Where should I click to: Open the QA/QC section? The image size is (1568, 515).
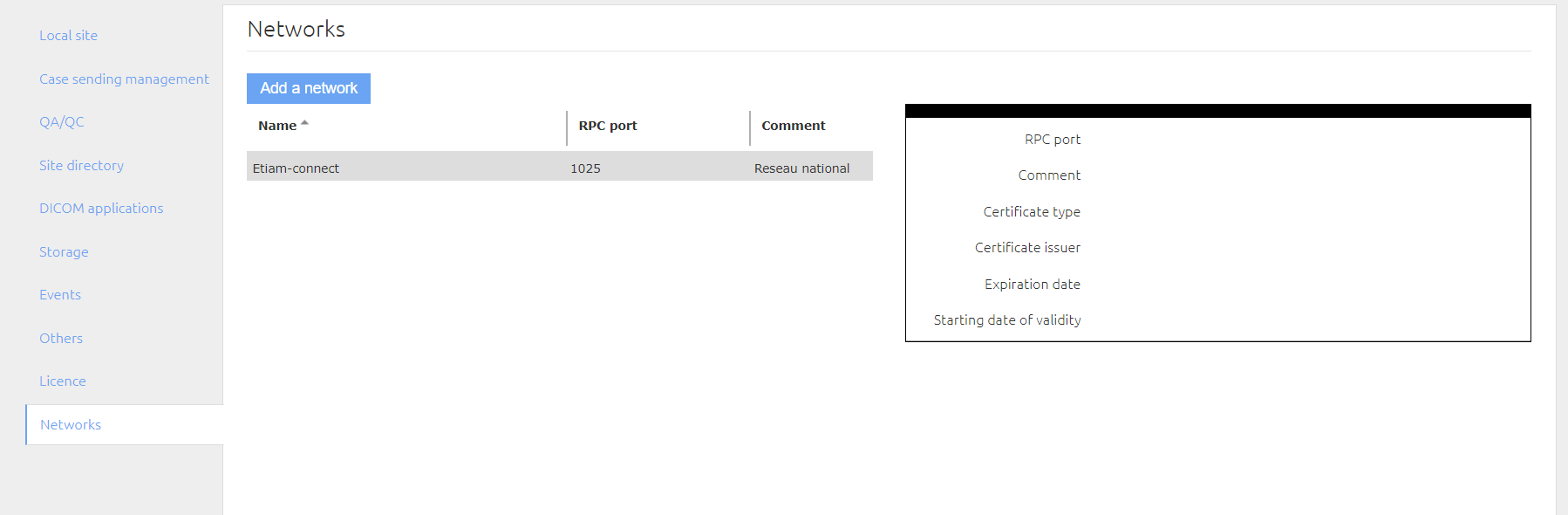point(62,122)
